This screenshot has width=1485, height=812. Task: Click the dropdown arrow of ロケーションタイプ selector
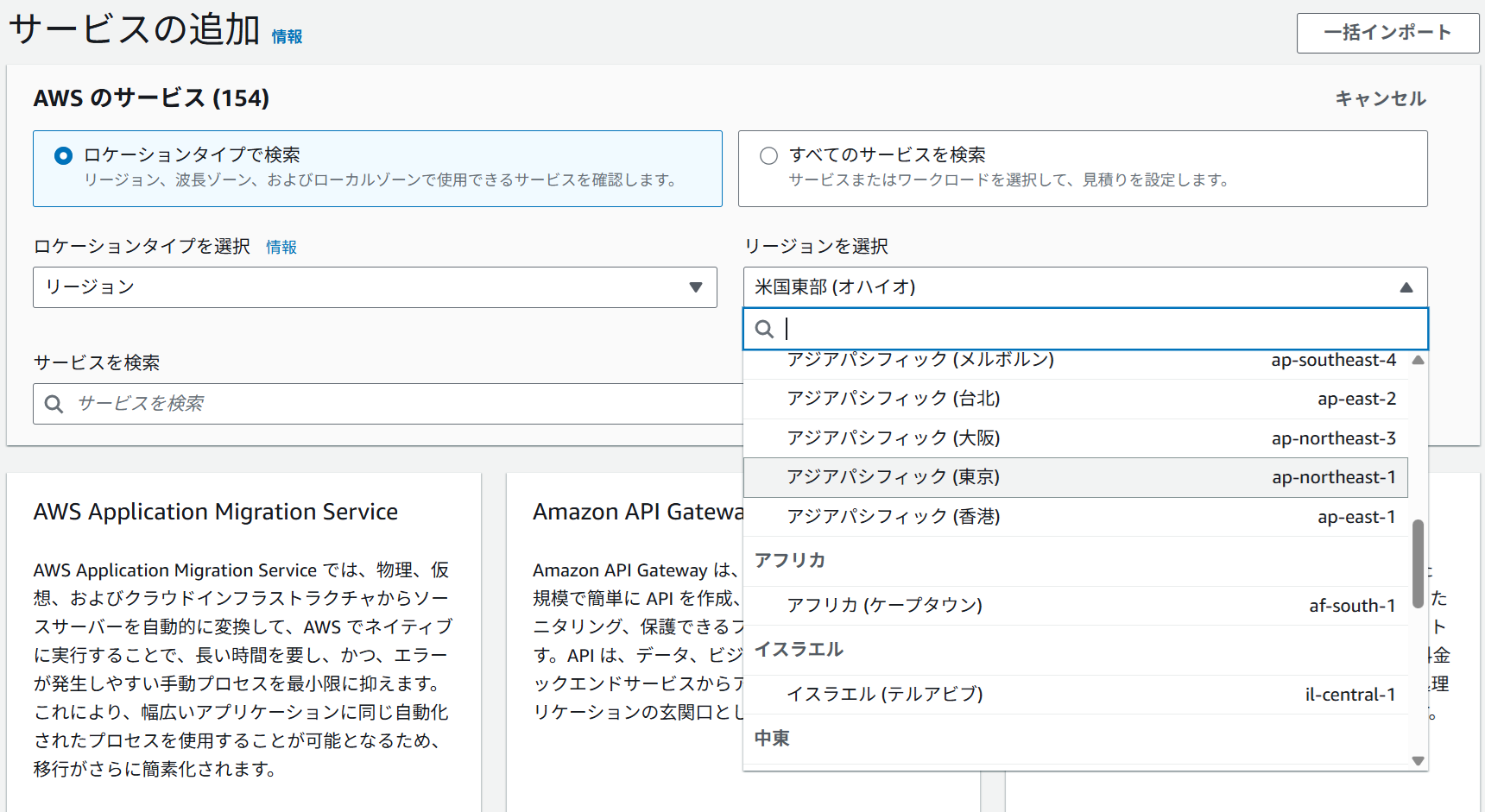[x=696, y=287]
